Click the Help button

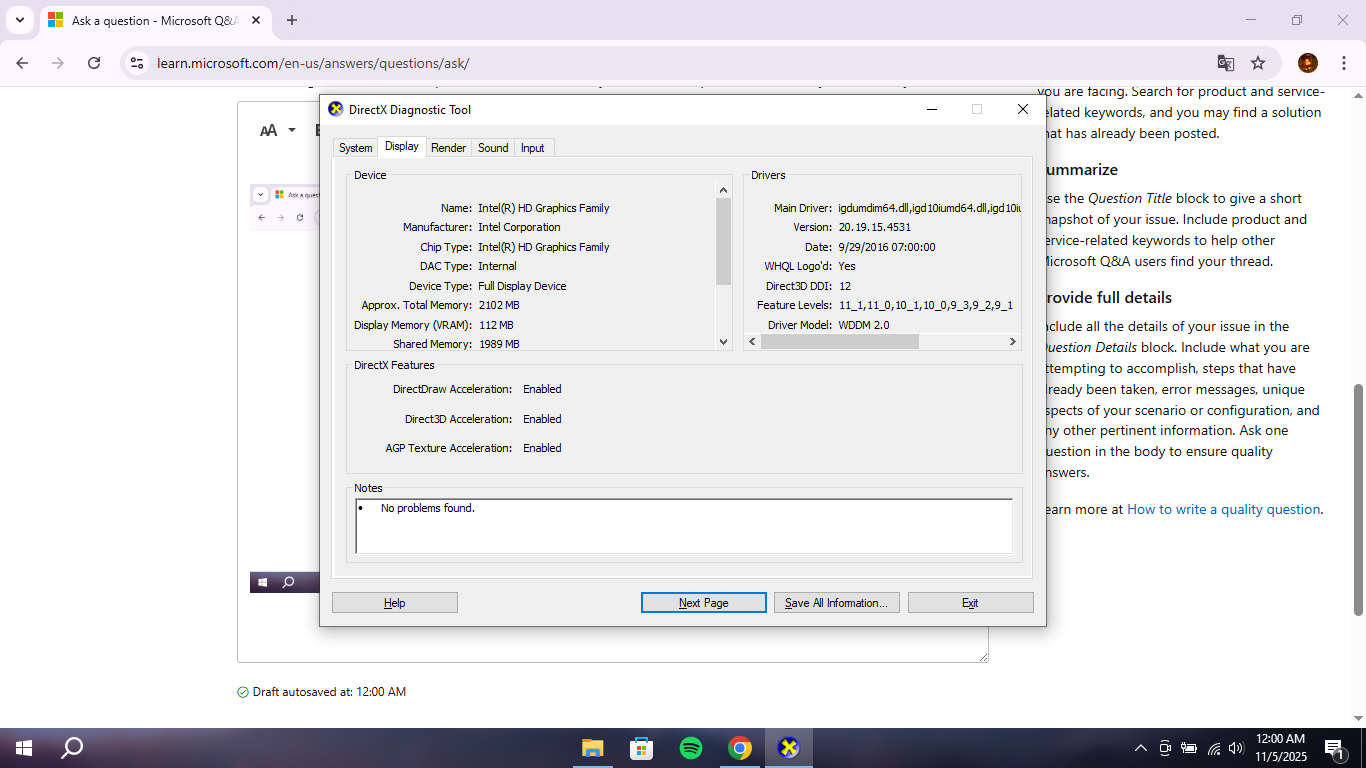(395, 603)
